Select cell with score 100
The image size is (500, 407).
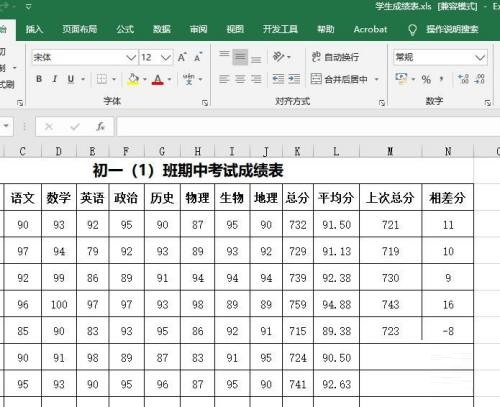coord(59,304)
